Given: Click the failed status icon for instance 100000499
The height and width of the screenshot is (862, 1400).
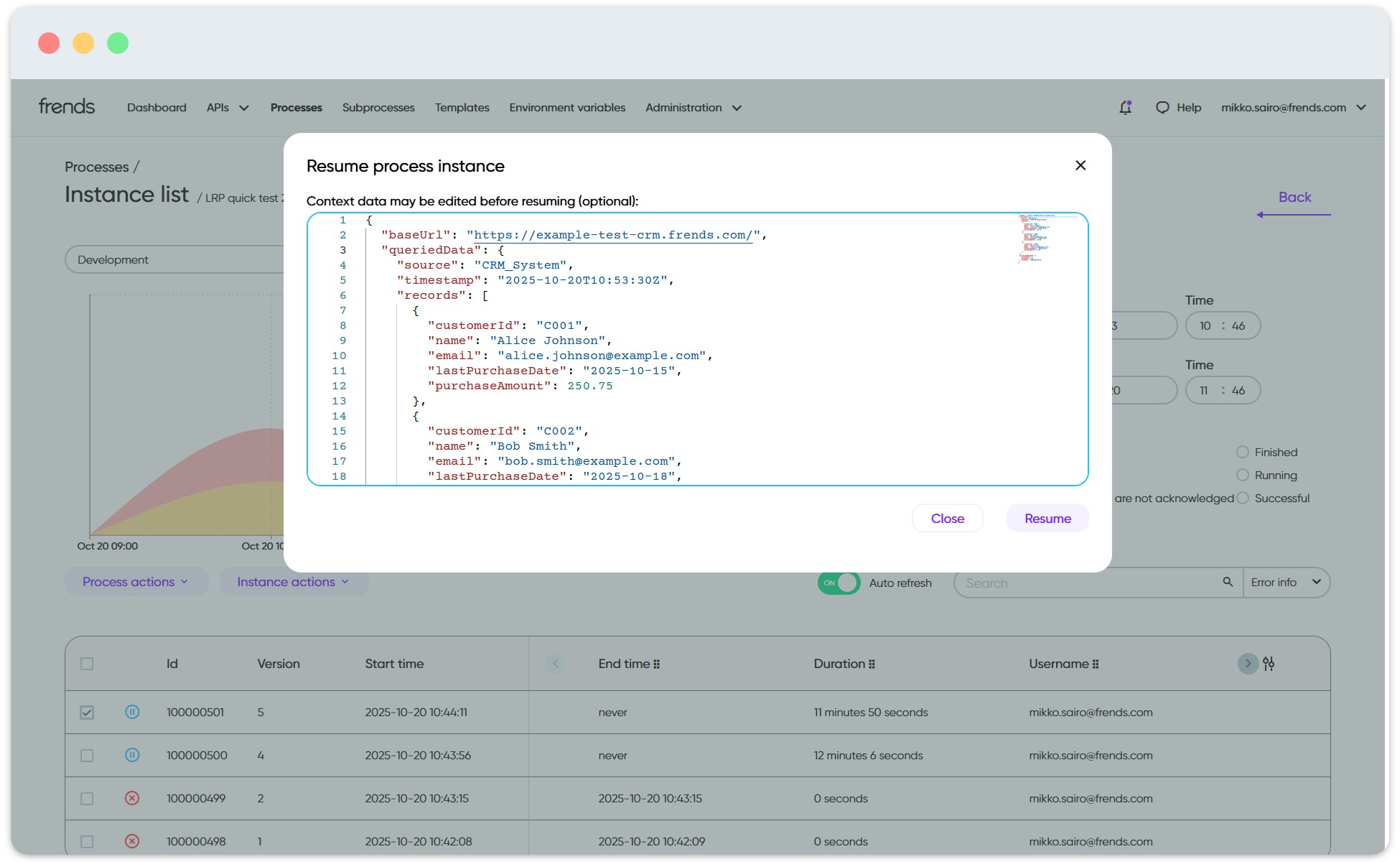Looking at the screenshot, I should click(132, 798).
